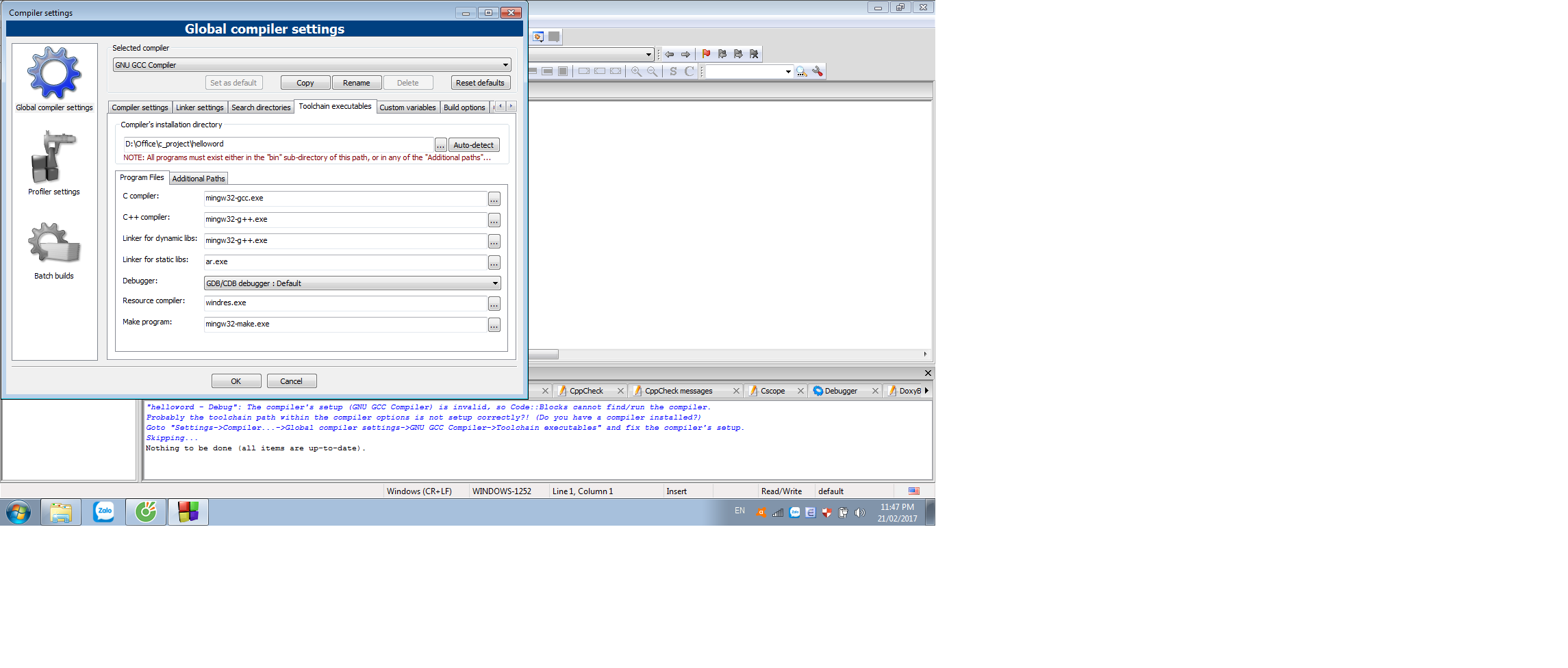Open the Build options tab
The image size is (1568, 668).
(x=464, y=107)
